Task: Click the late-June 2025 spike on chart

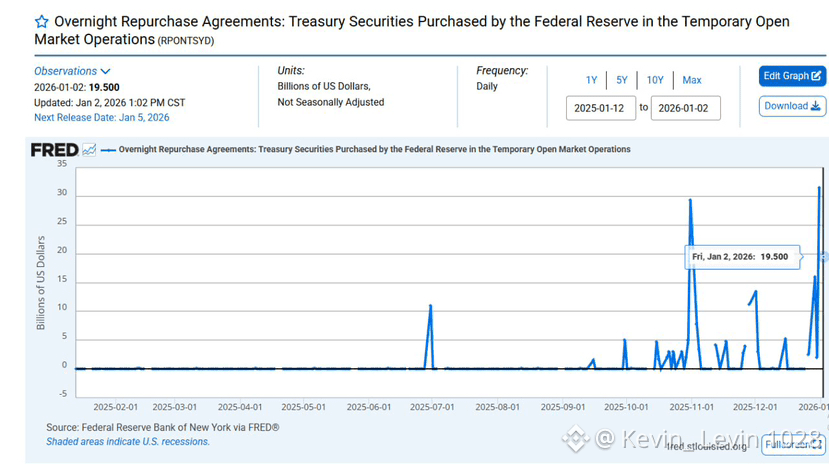Action: click(x=430, y=306)
